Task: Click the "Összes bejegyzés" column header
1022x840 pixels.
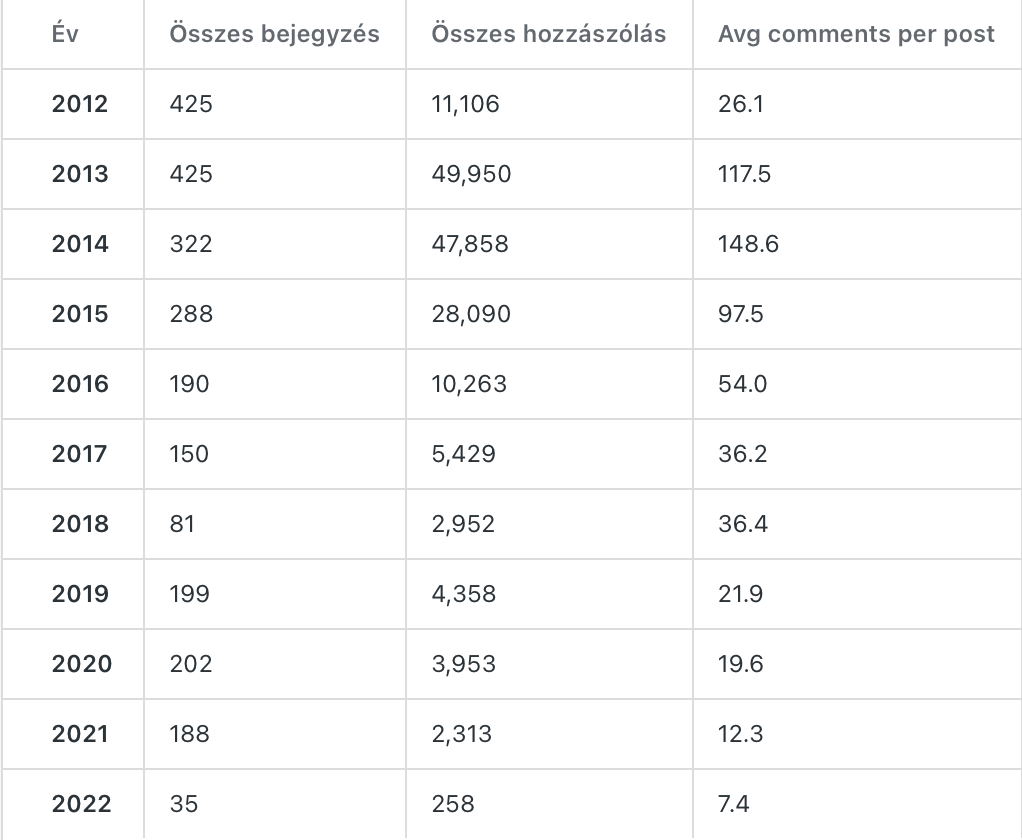Action: click(274, 34)
